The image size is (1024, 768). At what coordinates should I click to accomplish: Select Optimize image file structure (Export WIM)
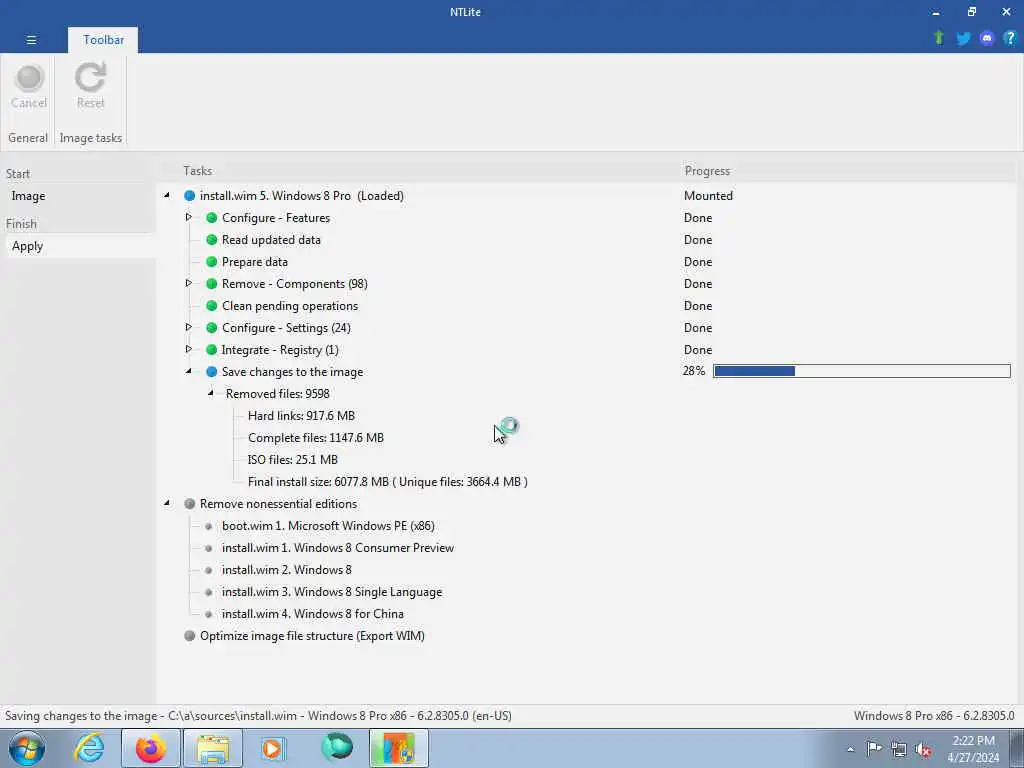312,635
